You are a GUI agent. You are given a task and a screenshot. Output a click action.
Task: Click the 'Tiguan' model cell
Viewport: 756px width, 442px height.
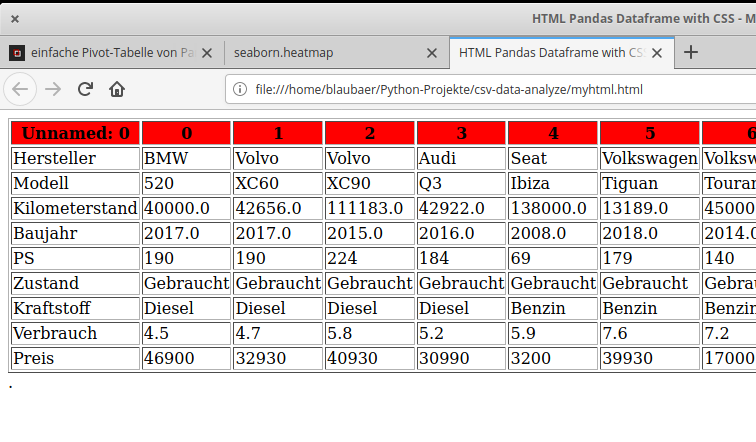coord(650,183)
